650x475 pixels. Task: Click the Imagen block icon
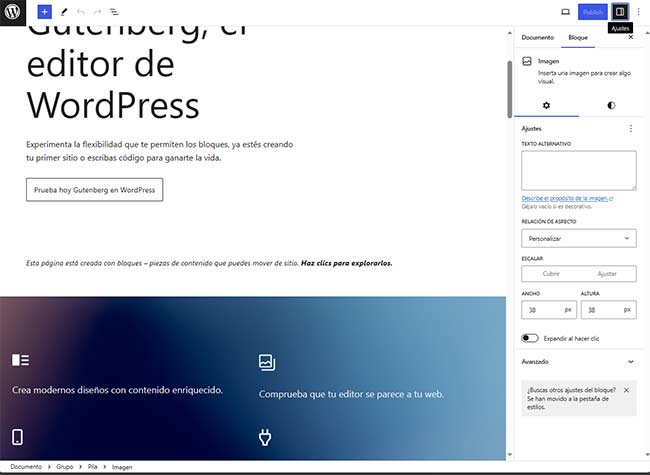[x=527, y=61]
